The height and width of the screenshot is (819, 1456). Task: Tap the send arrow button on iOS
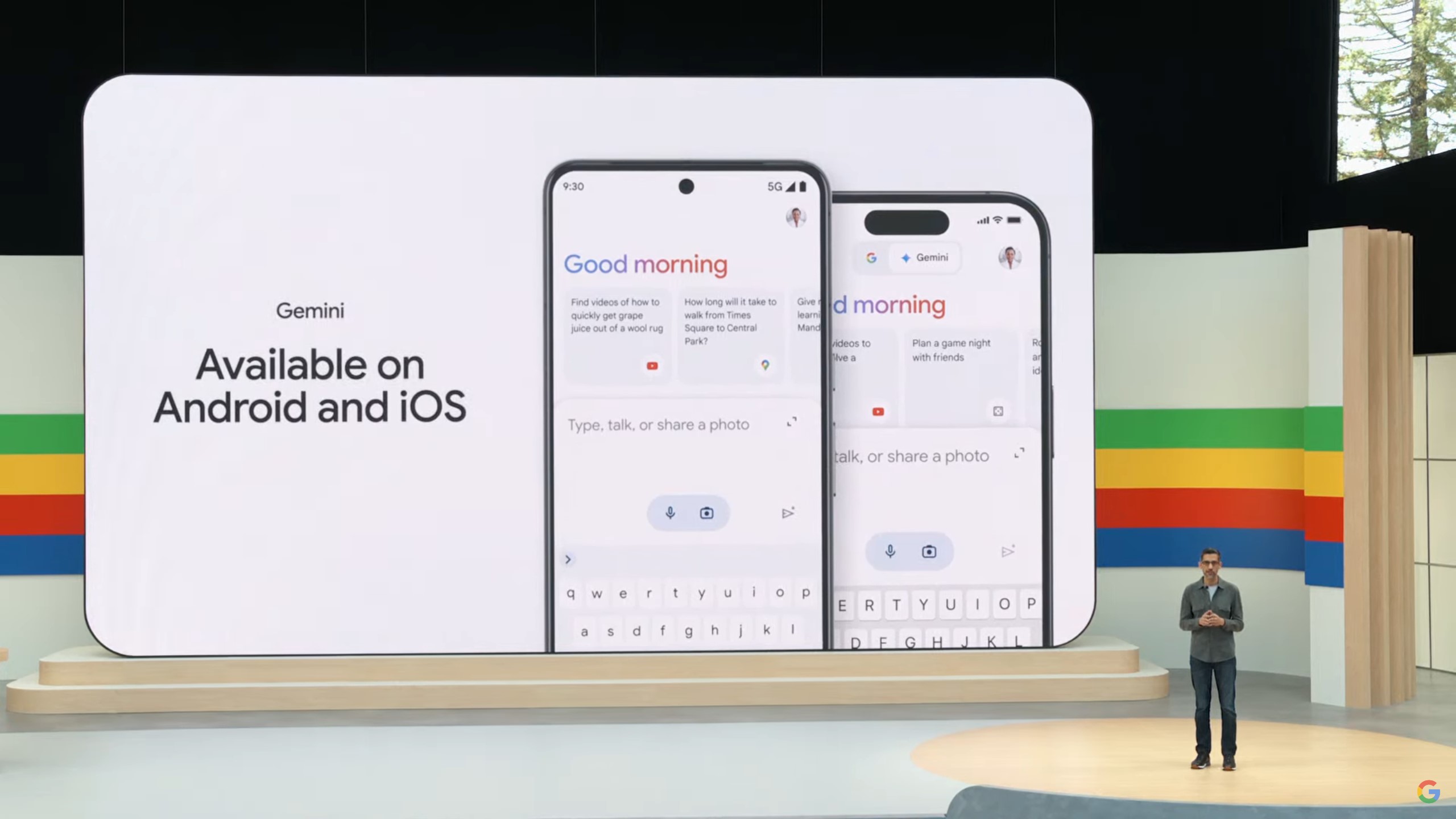[1008, 551]
